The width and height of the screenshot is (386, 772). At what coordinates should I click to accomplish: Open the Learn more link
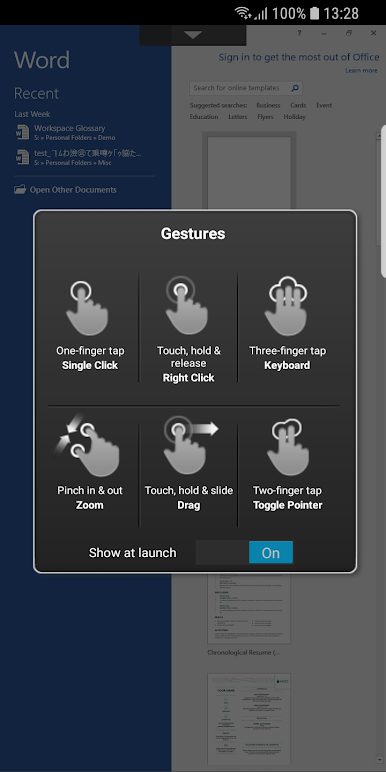[361, 70]
